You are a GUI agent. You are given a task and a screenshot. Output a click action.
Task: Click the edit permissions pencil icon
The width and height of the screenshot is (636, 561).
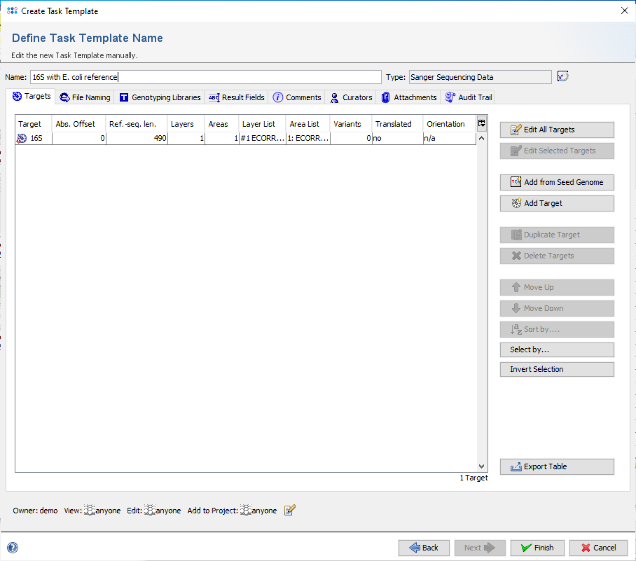[x=290, y=510]
